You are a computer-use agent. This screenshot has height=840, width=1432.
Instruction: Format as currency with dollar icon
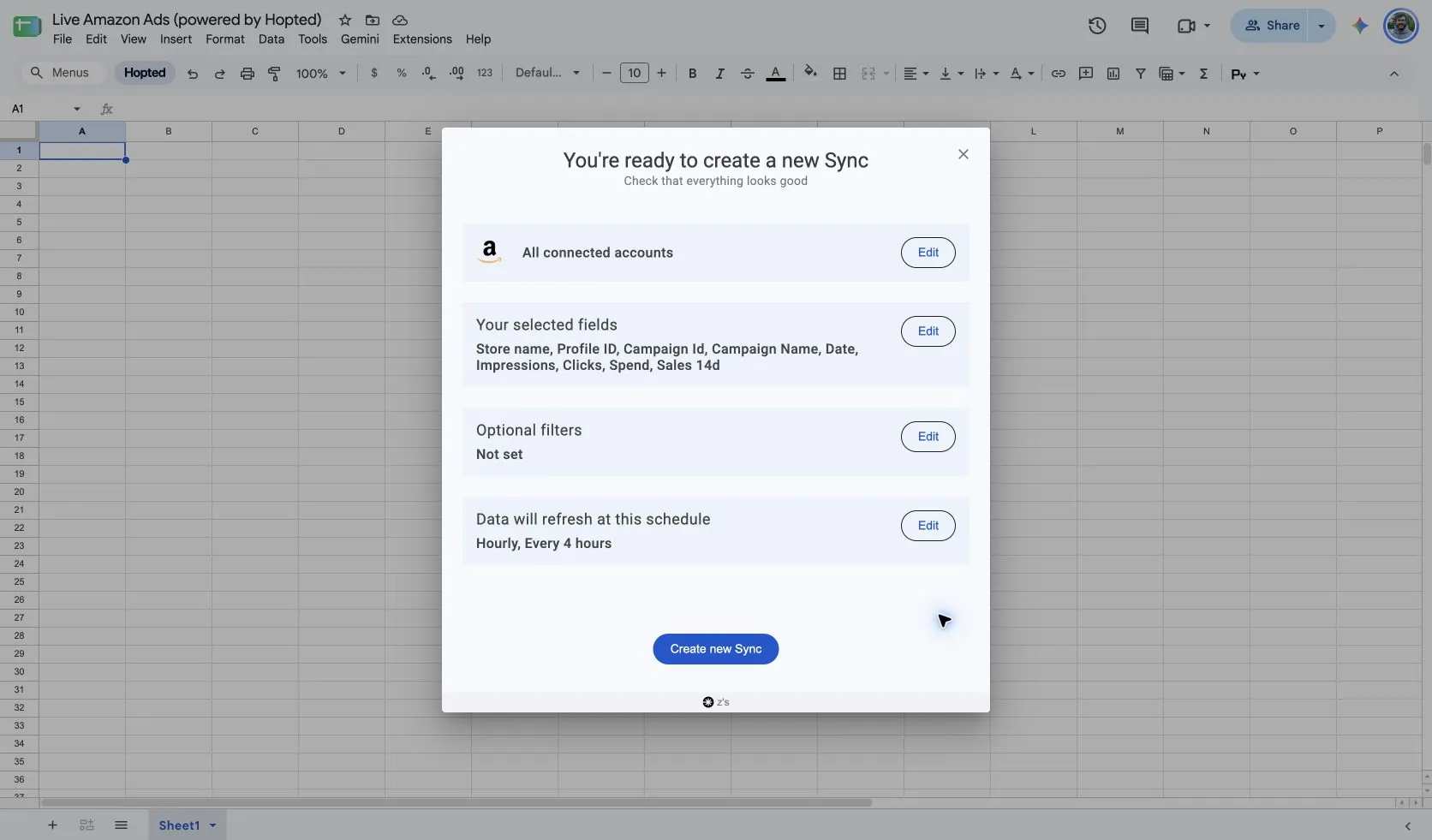374,74
